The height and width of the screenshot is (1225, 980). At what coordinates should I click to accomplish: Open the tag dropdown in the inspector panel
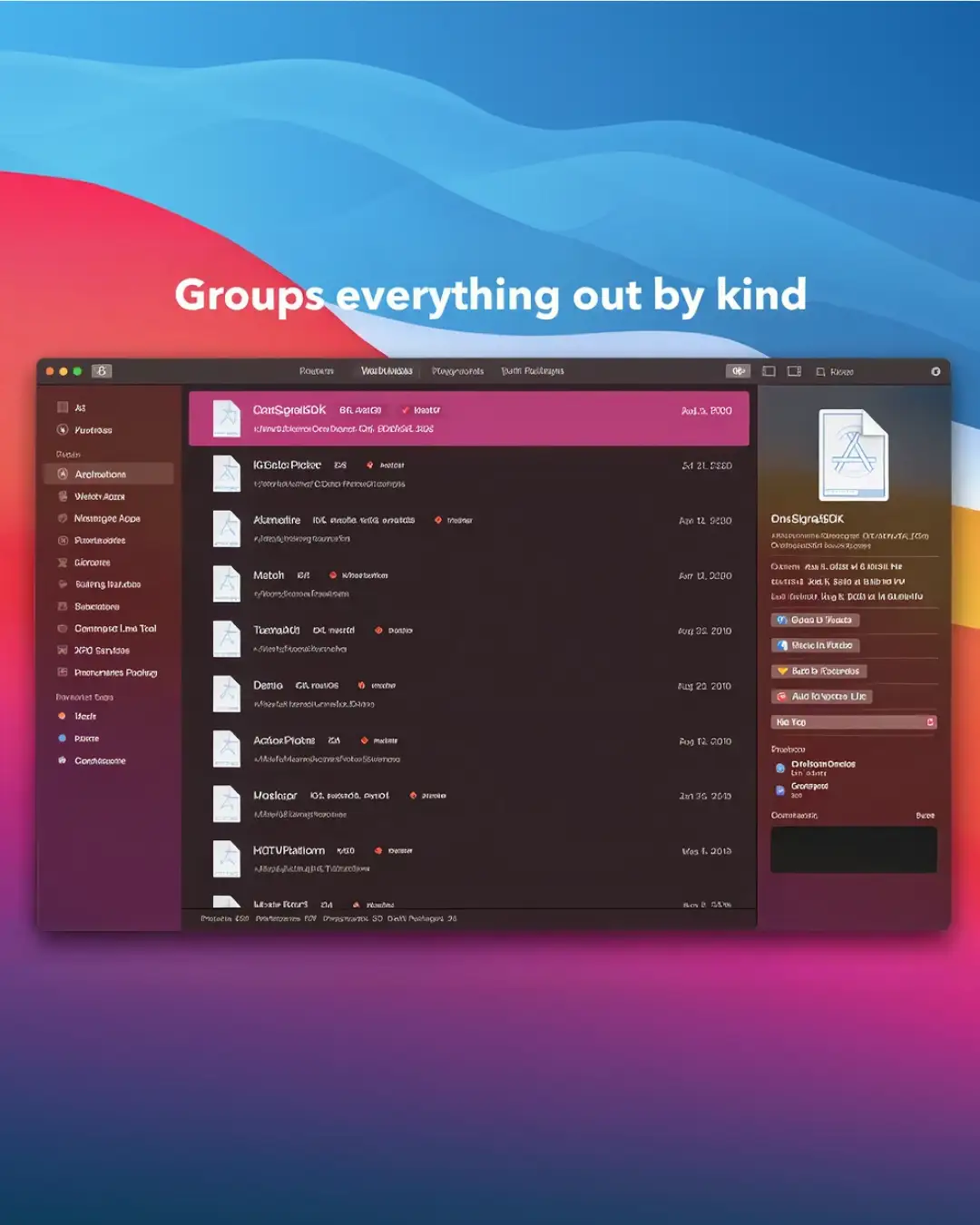(854, 722)
